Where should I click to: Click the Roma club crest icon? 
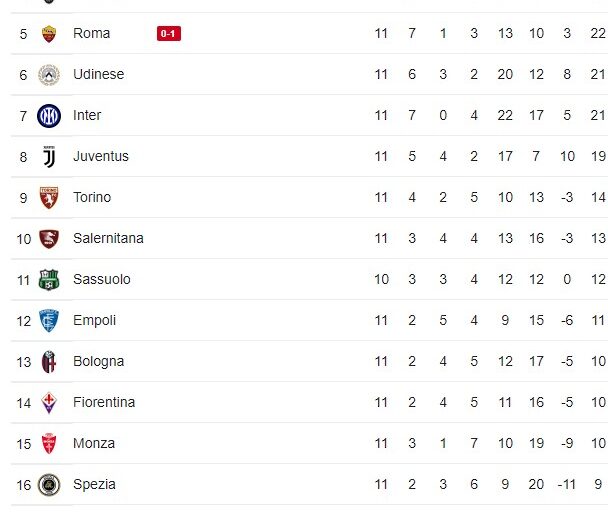[49, 34]
